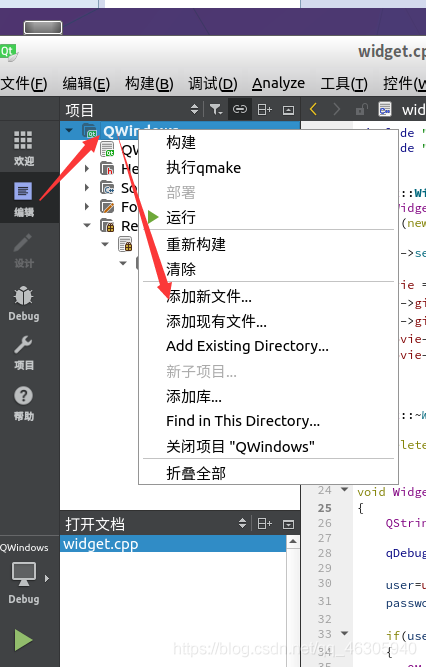Open the 工具(T) menu

point(344,83)
